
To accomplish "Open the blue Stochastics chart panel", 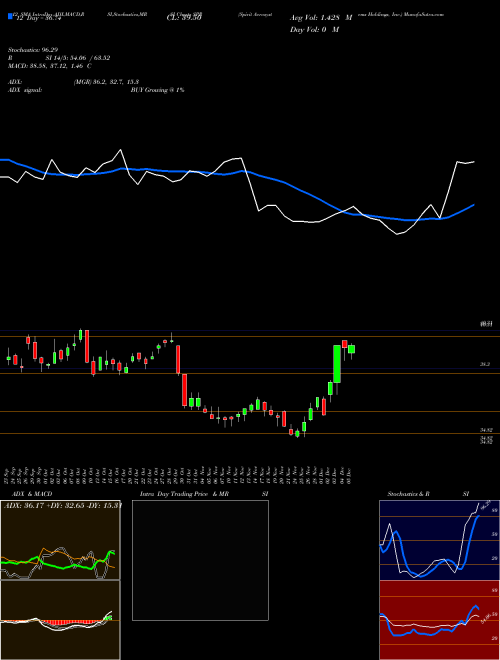I will [439, 540].
